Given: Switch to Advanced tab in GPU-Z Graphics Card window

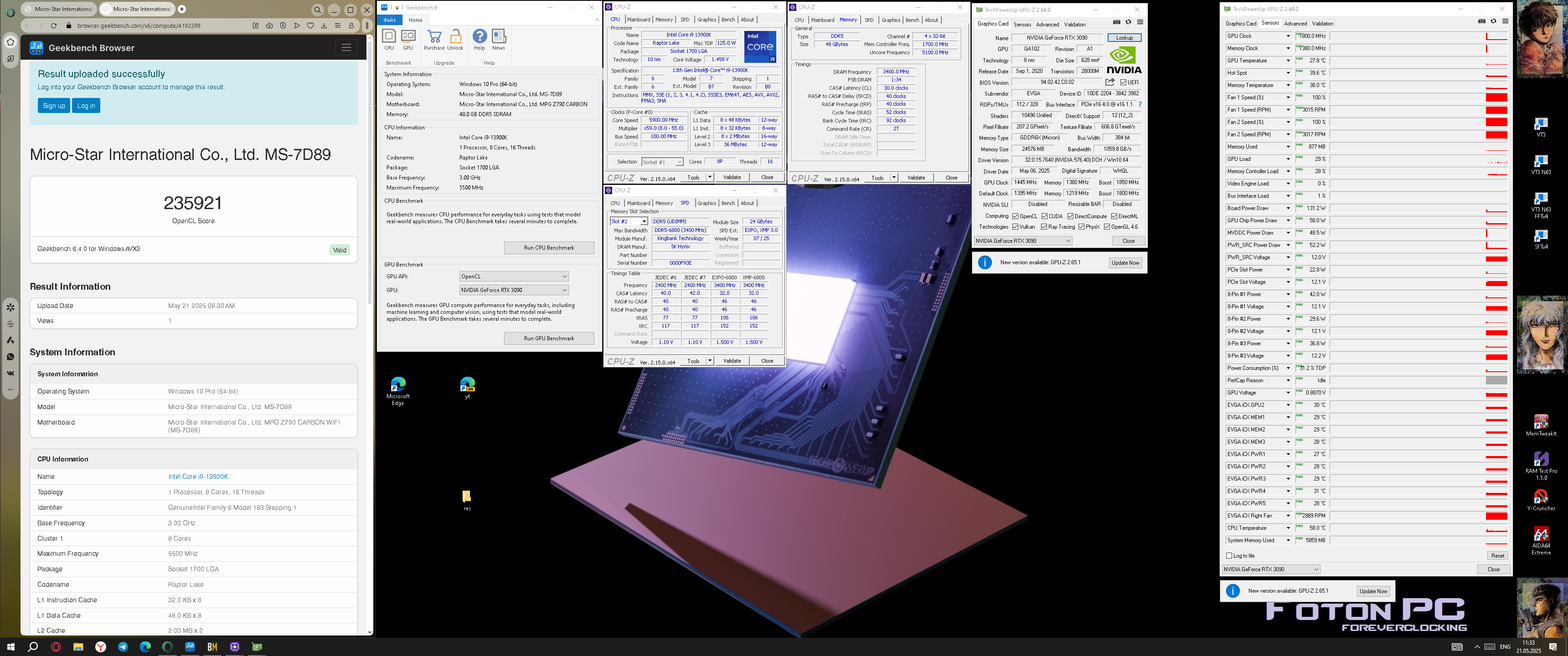Looking at the screenshot, I should [1047, 24].
